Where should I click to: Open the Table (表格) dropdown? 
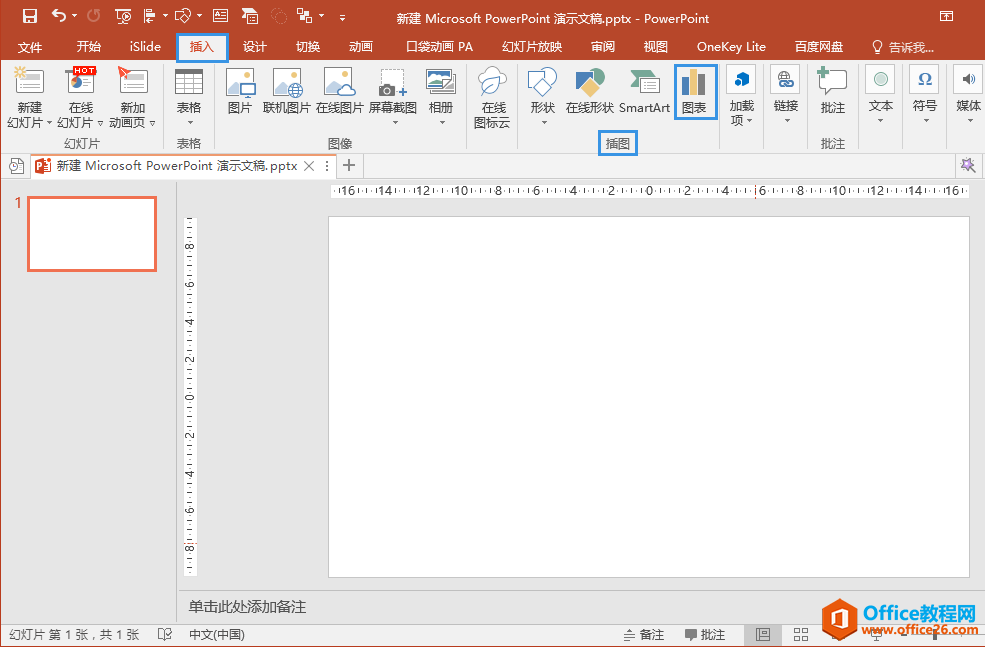[x=188, y=122]
